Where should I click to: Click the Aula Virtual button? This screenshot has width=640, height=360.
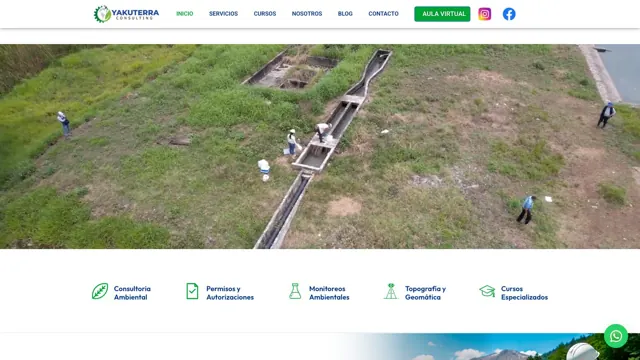[442, 14]
